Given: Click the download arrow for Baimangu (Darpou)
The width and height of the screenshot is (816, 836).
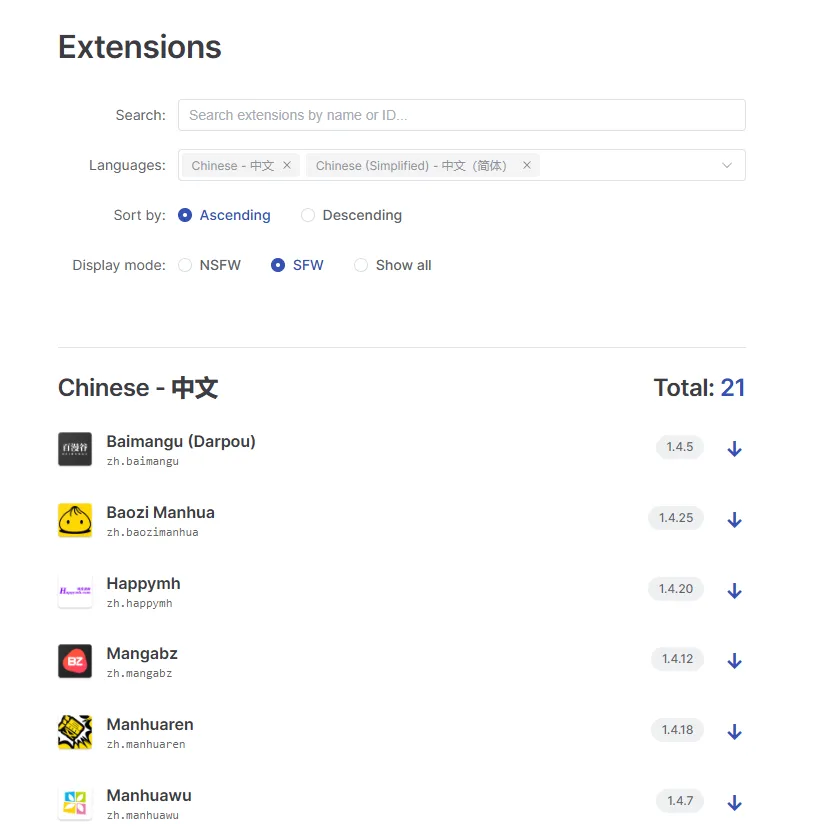Looking at the screenshot, I should tap(734, 449).
